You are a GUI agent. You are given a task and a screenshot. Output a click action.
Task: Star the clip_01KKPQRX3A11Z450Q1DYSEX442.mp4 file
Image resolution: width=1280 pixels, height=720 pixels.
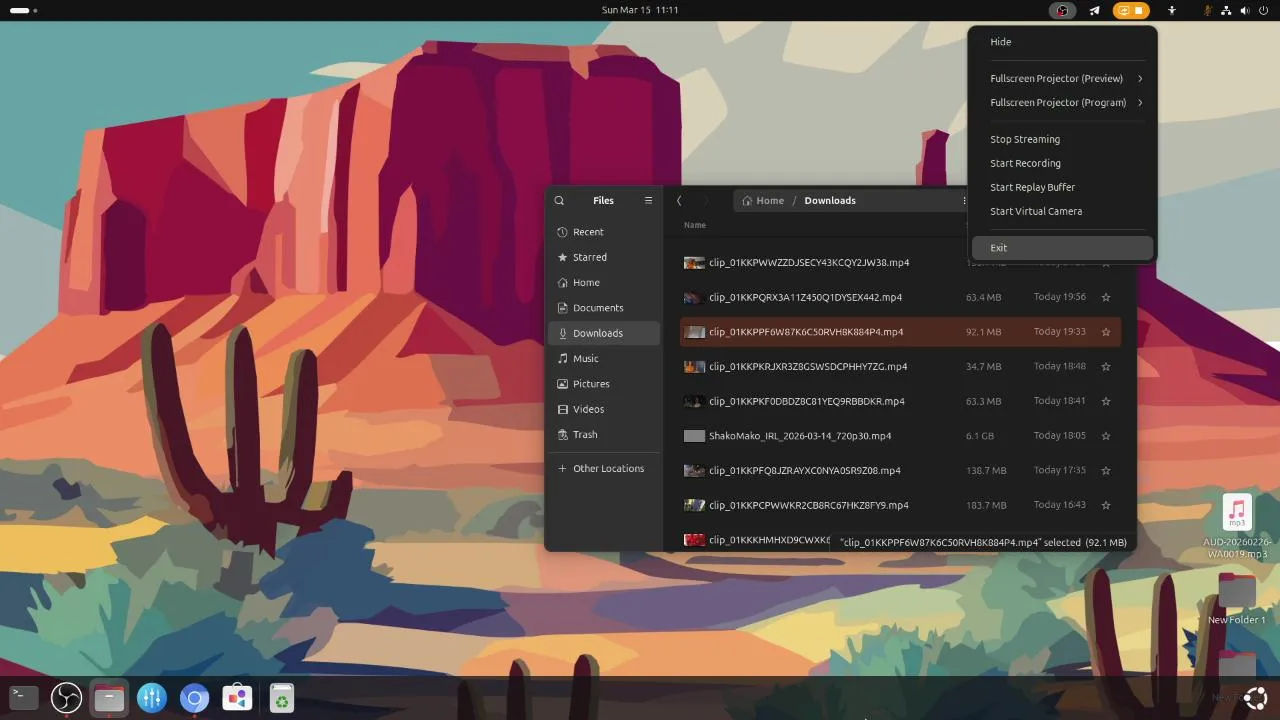tap(1106, 297)
